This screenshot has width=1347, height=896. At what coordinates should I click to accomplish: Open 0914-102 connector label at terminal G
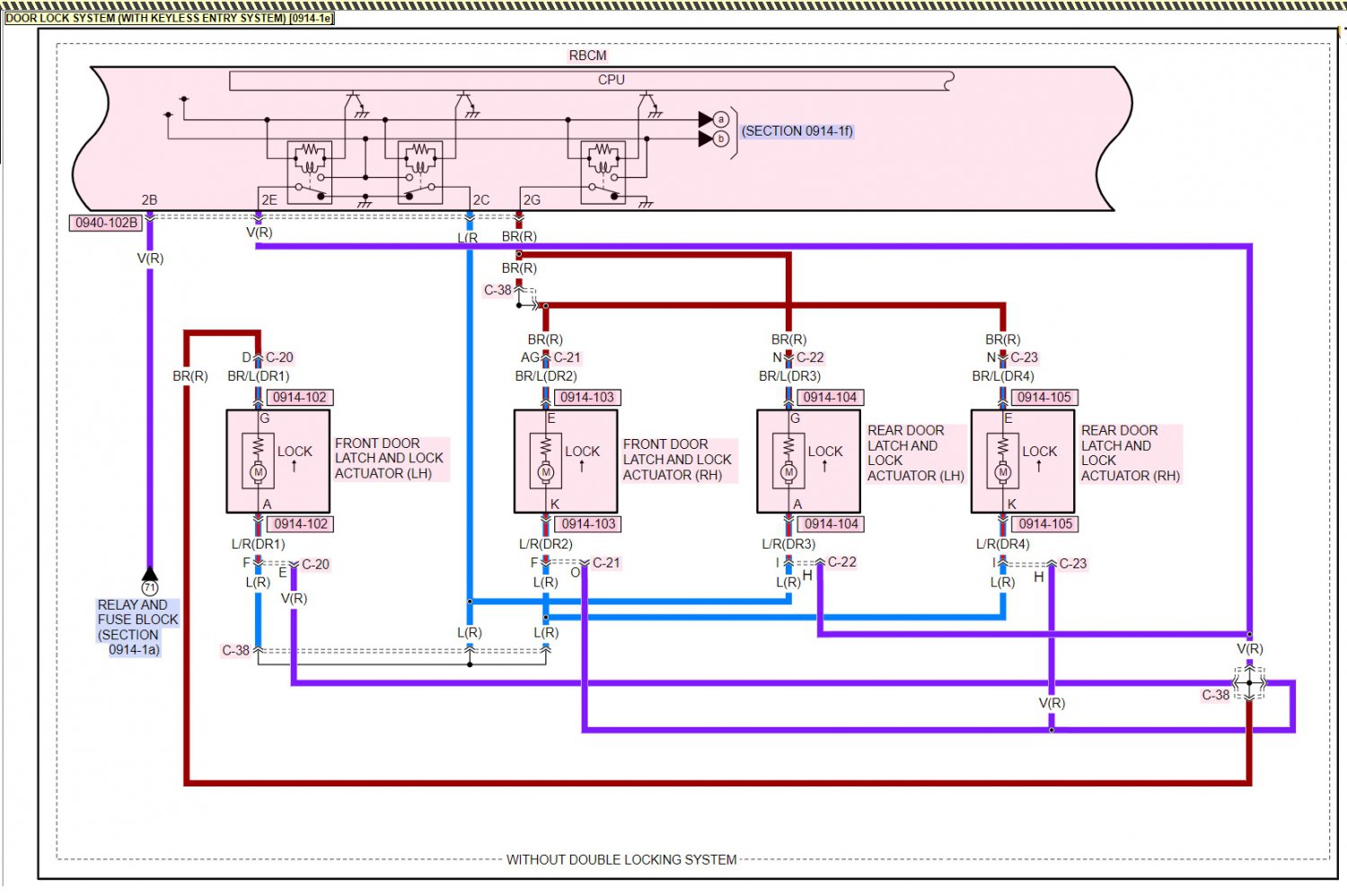pyautogui.click(x=300, y=397)
